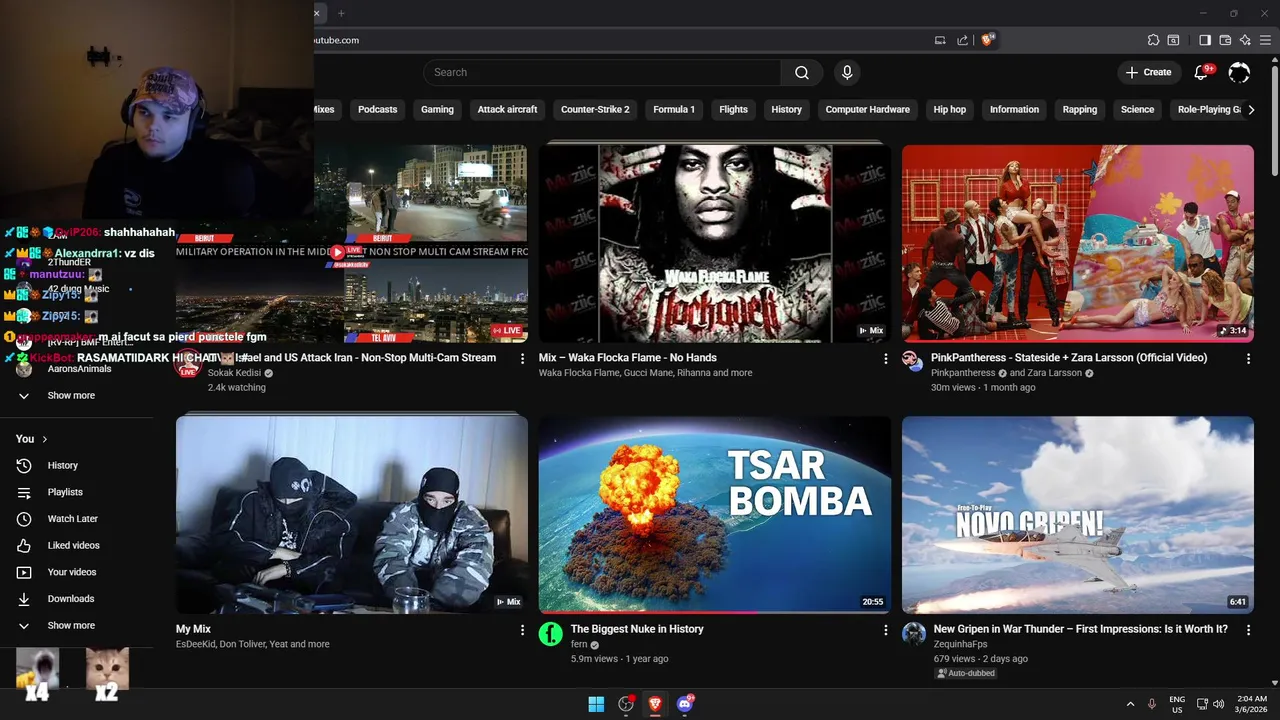Screen dimensions: 1280x720
Task: Open title Mix – Waka Flocka Flame
Action: point(627,358)
